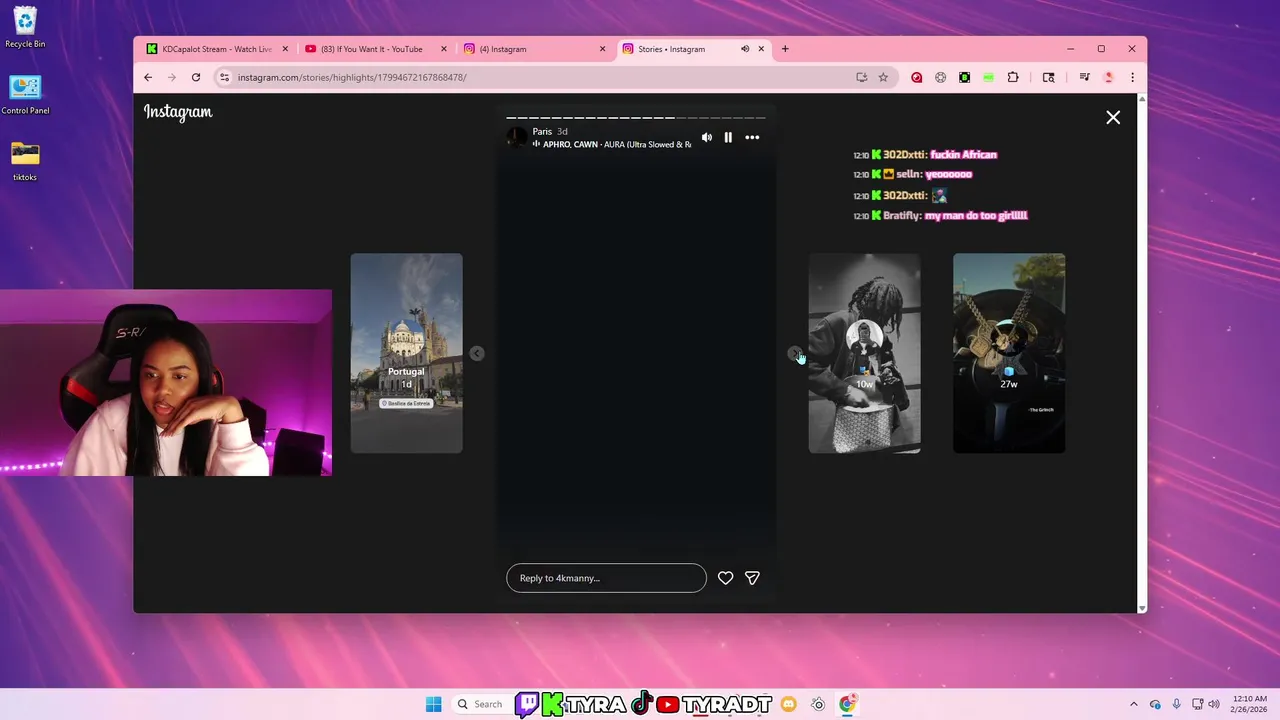Close the (4) Instagram tab
Screen dimensions: 1280x720
coord(602,49)
